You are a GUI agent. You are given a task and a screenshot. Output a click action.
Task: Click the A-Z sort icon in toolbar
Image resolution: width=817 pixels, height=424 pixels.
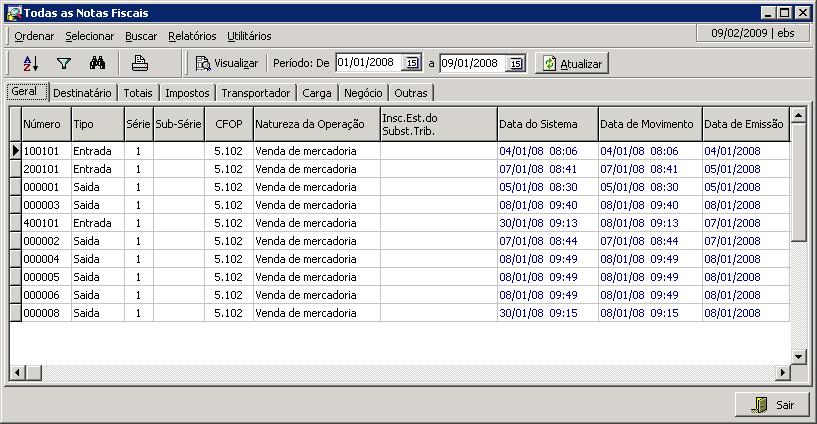30,63
